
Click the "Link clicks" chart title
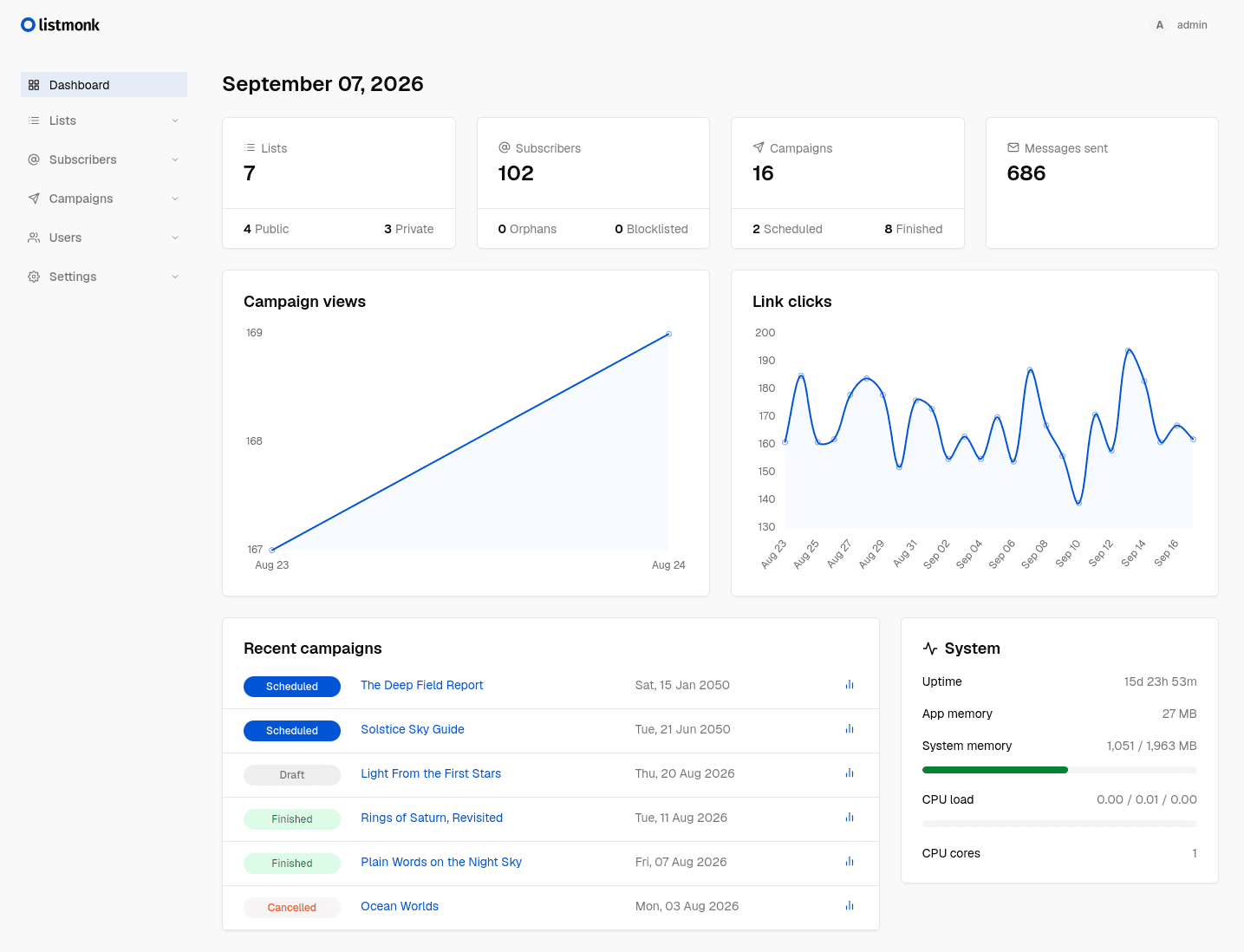point(792,302)
